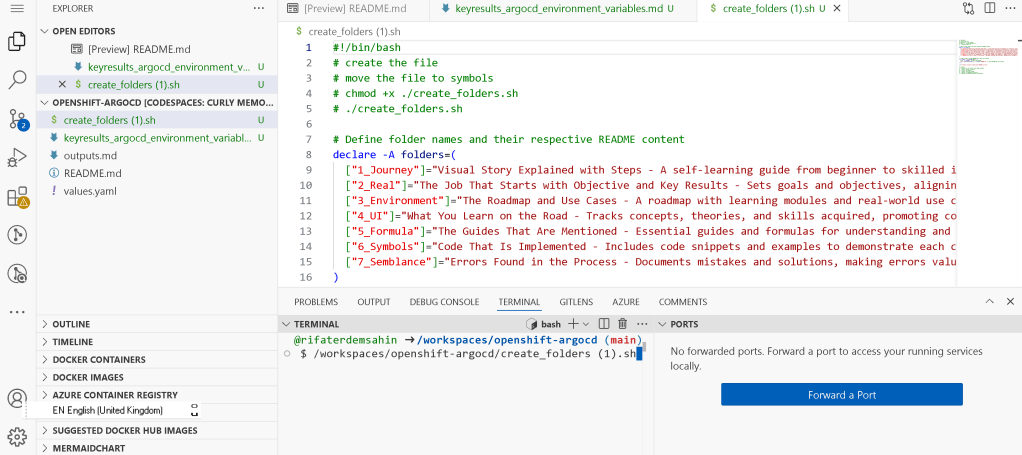Open the hamburger application menu
The image size is (1022, 455).
click(18, 8)
